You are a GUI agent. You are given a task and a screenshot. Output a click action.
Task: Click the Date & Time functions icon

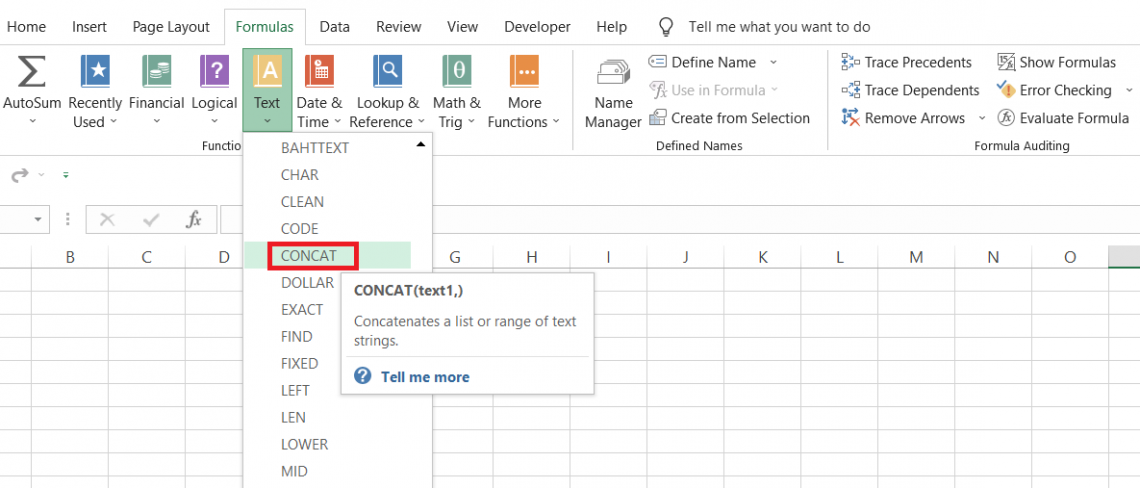[319, 72]
